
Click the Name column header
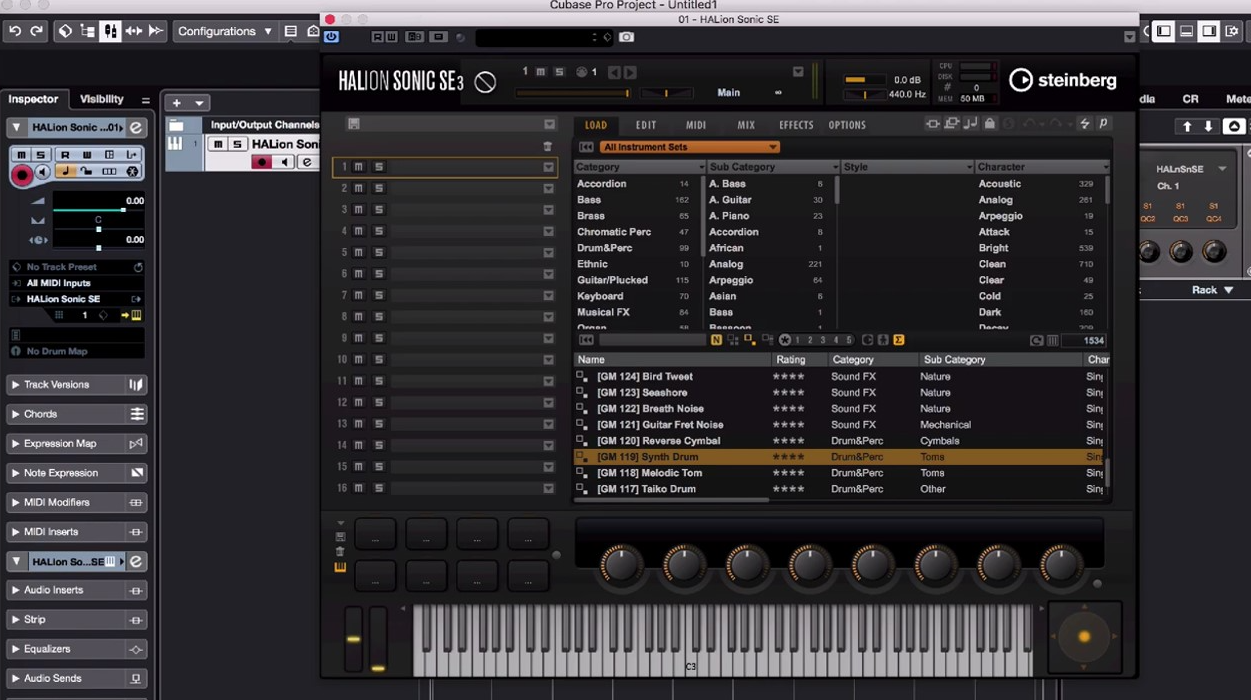pos(672,360)
